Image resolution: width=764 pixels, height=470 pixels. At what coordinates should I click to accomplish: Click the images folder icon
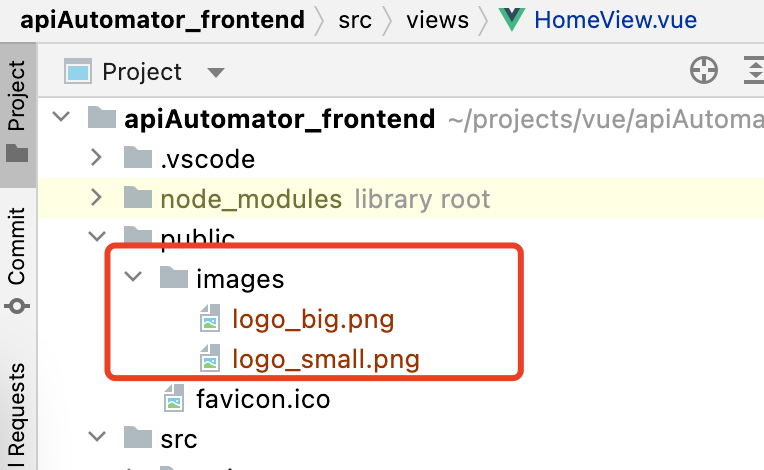pos(174,278)
